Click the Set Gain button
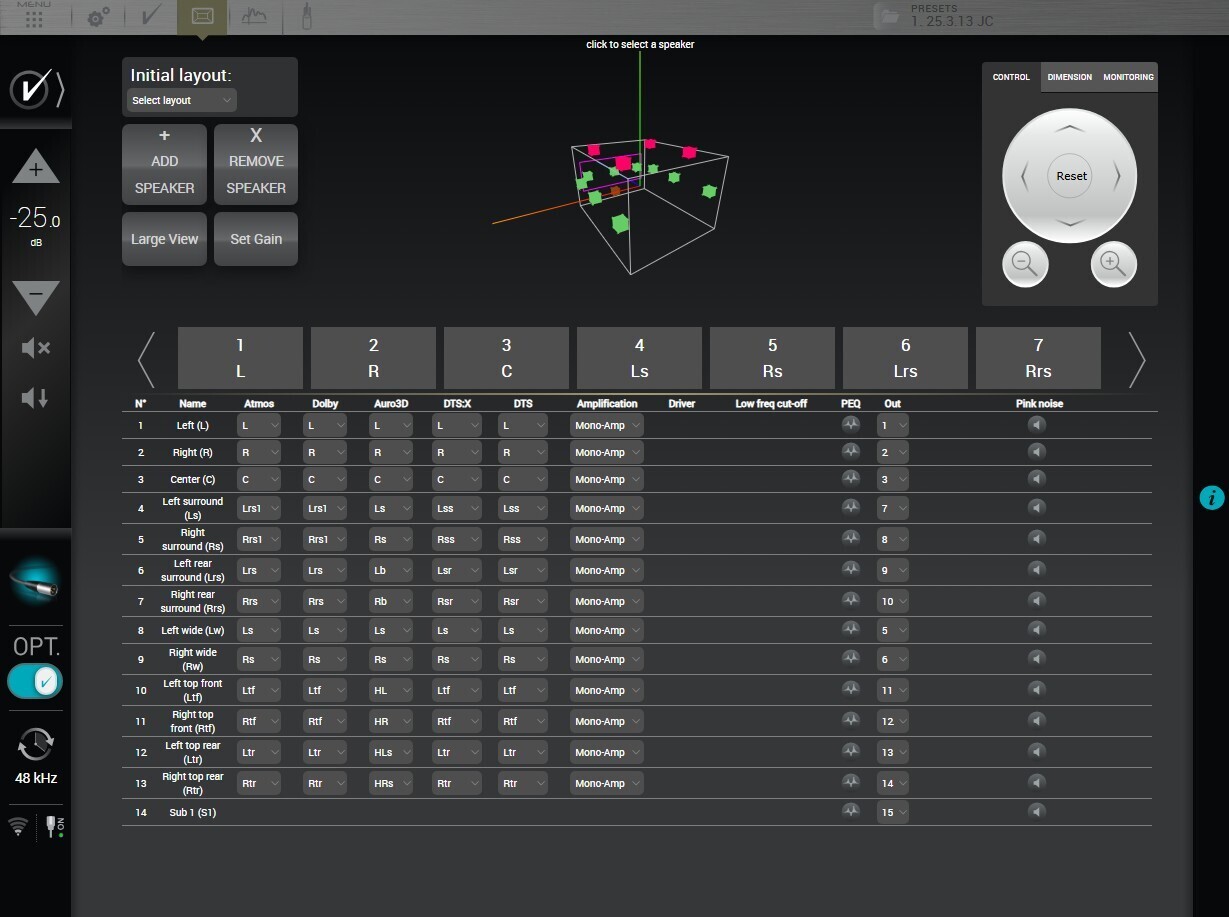1229x917 pixels. 256,239
